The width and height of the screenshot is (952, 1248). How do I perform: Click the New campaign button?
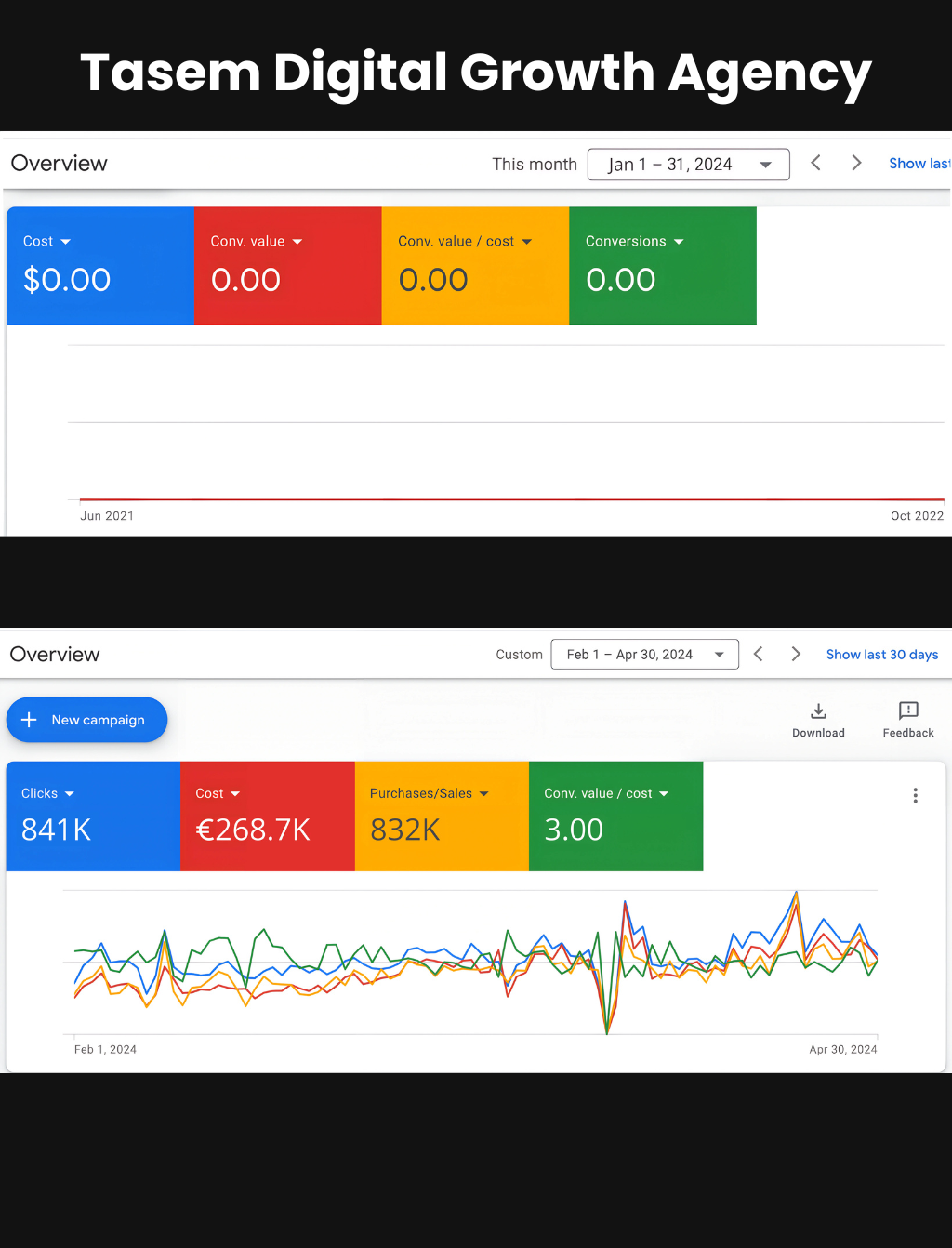click(86, 720)
